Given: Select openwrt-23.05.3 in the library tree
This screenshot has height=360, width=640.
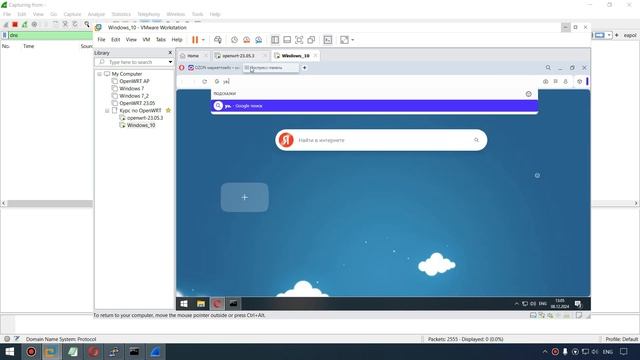Looking at the screenshot, I should point(144,118).
